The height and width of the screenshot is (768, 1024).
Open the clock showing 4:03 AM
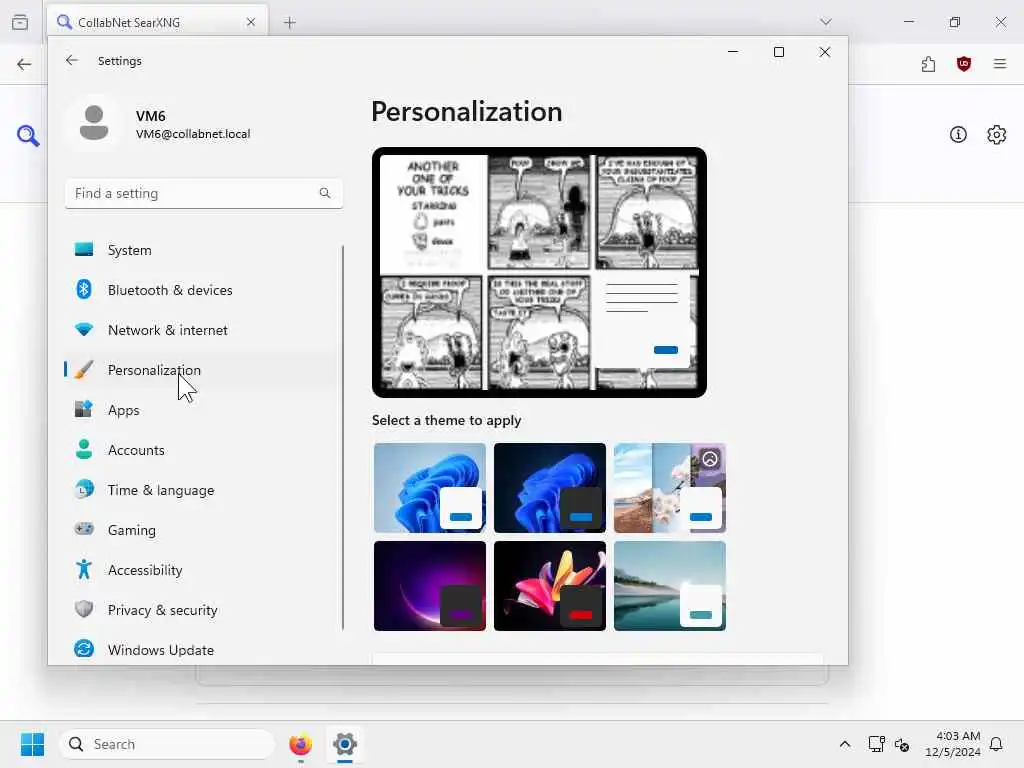click(x=953, y=744)
